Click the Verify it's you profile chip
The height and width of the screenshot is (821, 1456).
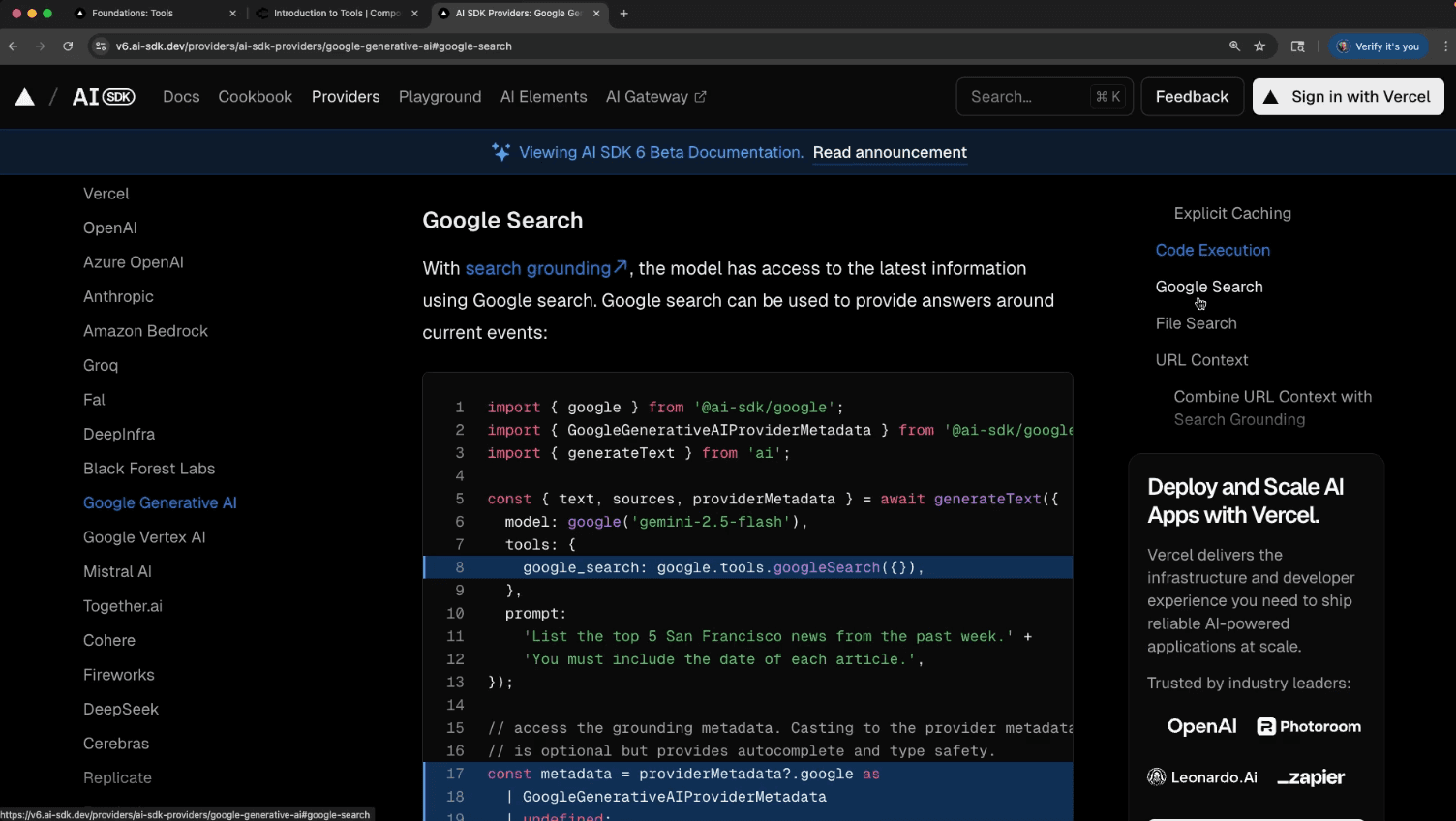coord(1380,46)
